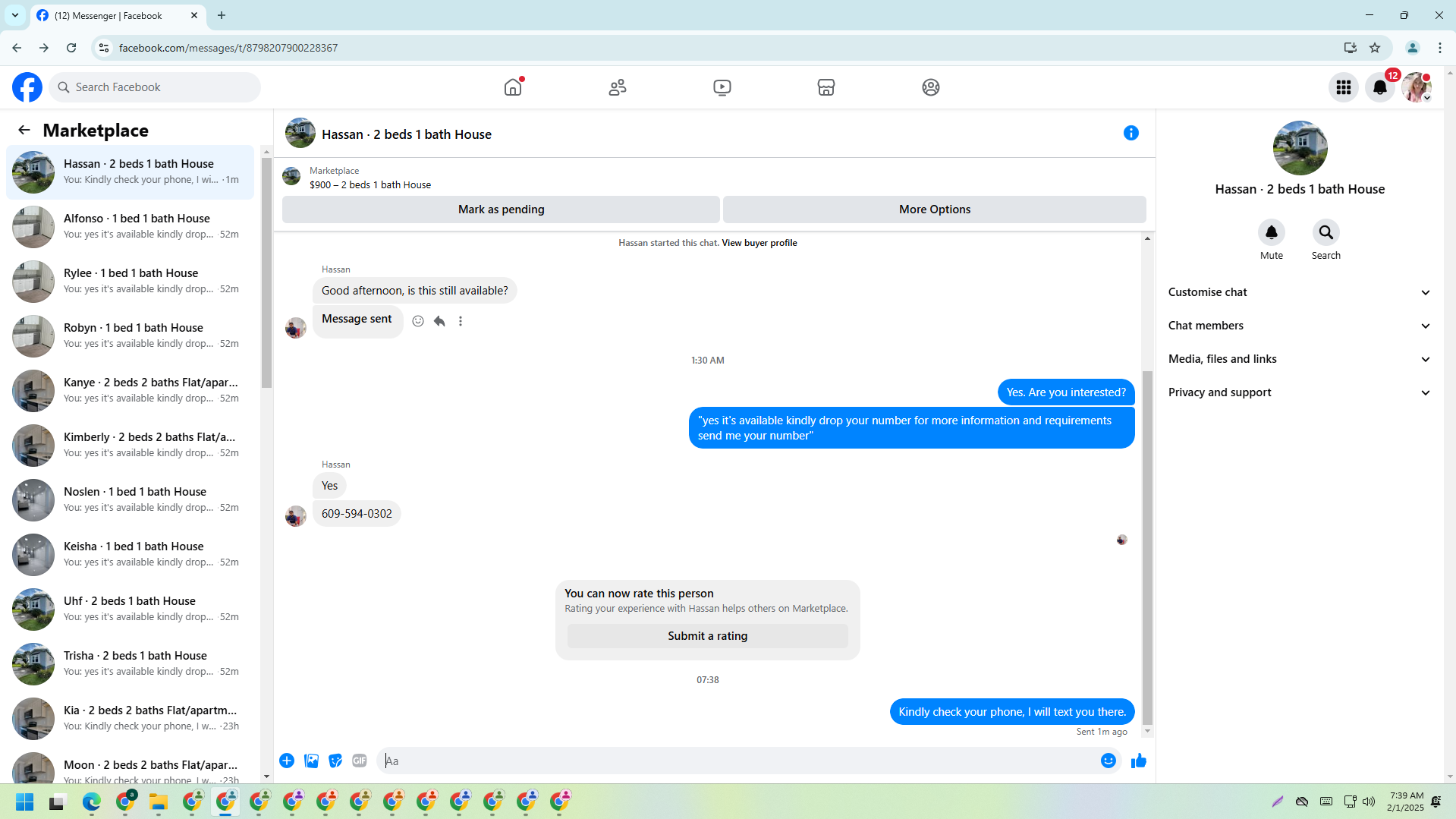1456x819 pixels.
Task: Go to Home feed icon
Action: tap(514, 87)
